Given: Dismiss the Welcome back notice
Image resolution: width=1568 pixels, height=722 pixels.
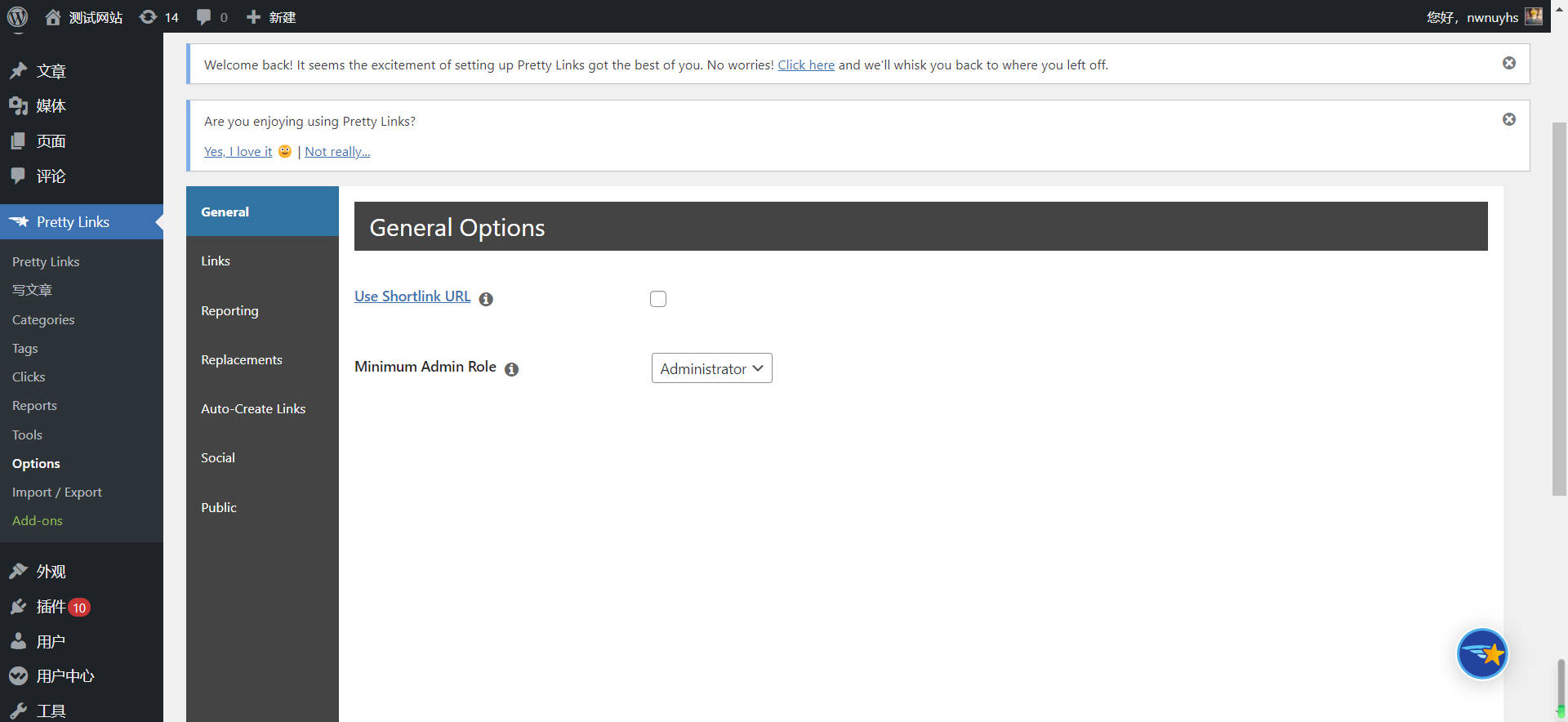Looking at the screenshot, I should click(1509, 63).
